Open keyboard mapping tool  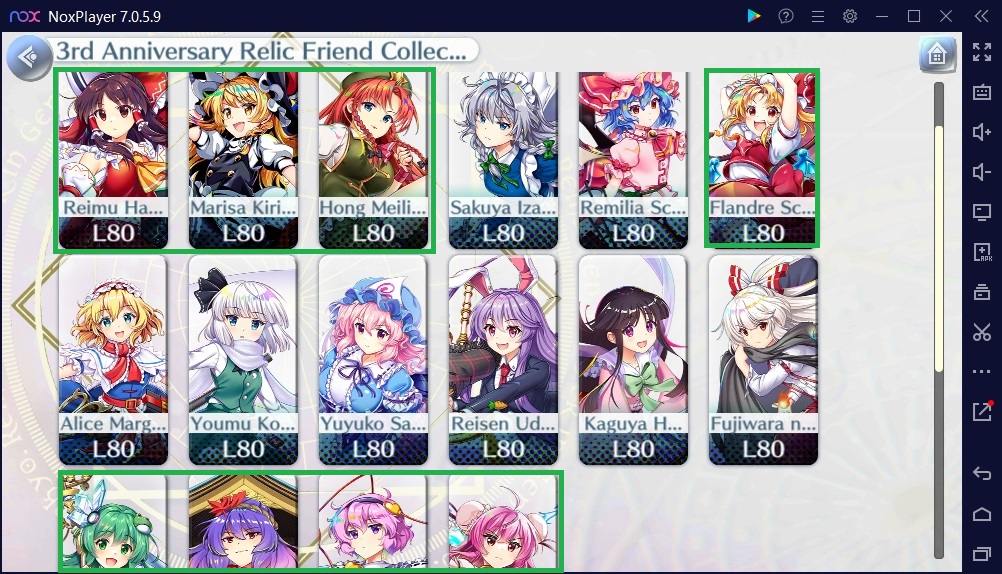coord(982,92)
